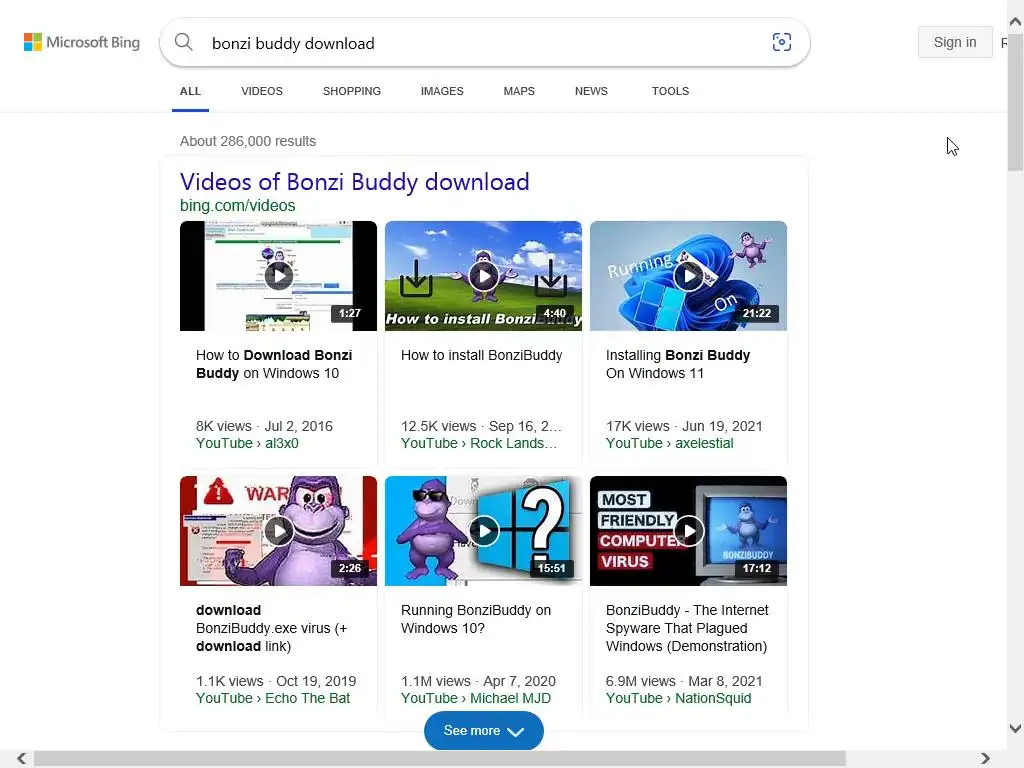Image resolution: width=1024 pixels, height=768 pixels.
Task: Click the vertical scrollbar thumb
Action: pyautogui.click(x=1016, y=101)
